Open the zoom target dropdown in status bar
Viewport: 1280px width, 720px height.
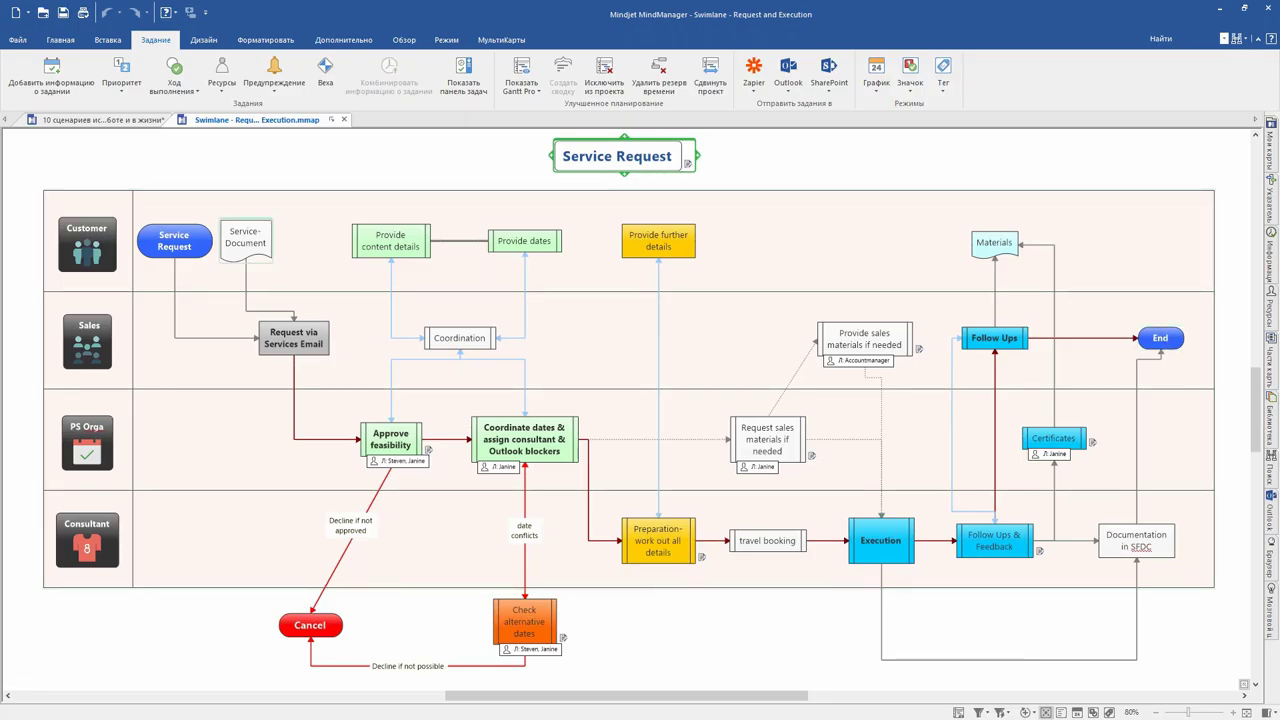coord(1035,712)
